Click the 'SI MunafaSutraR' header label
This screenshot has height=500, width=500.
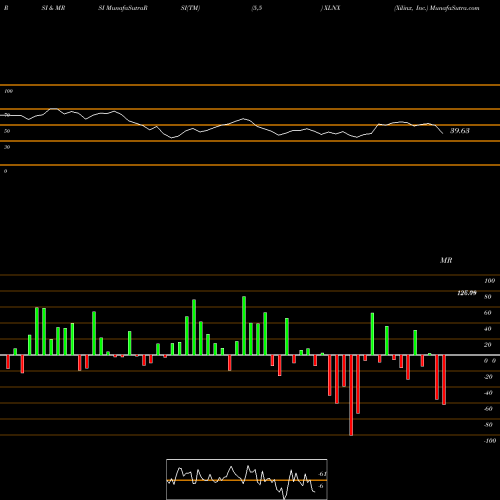tap(123, 8)
